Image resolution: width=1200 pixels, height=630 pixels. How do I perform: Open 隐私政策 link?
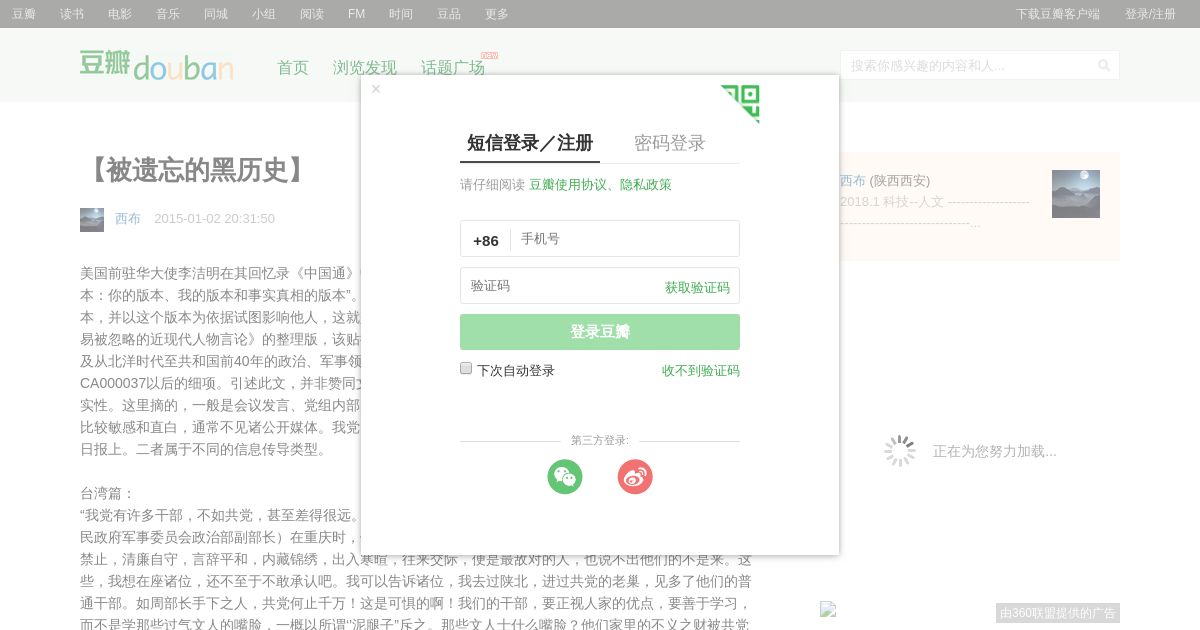pyautogui.click(x=646, y=184)
